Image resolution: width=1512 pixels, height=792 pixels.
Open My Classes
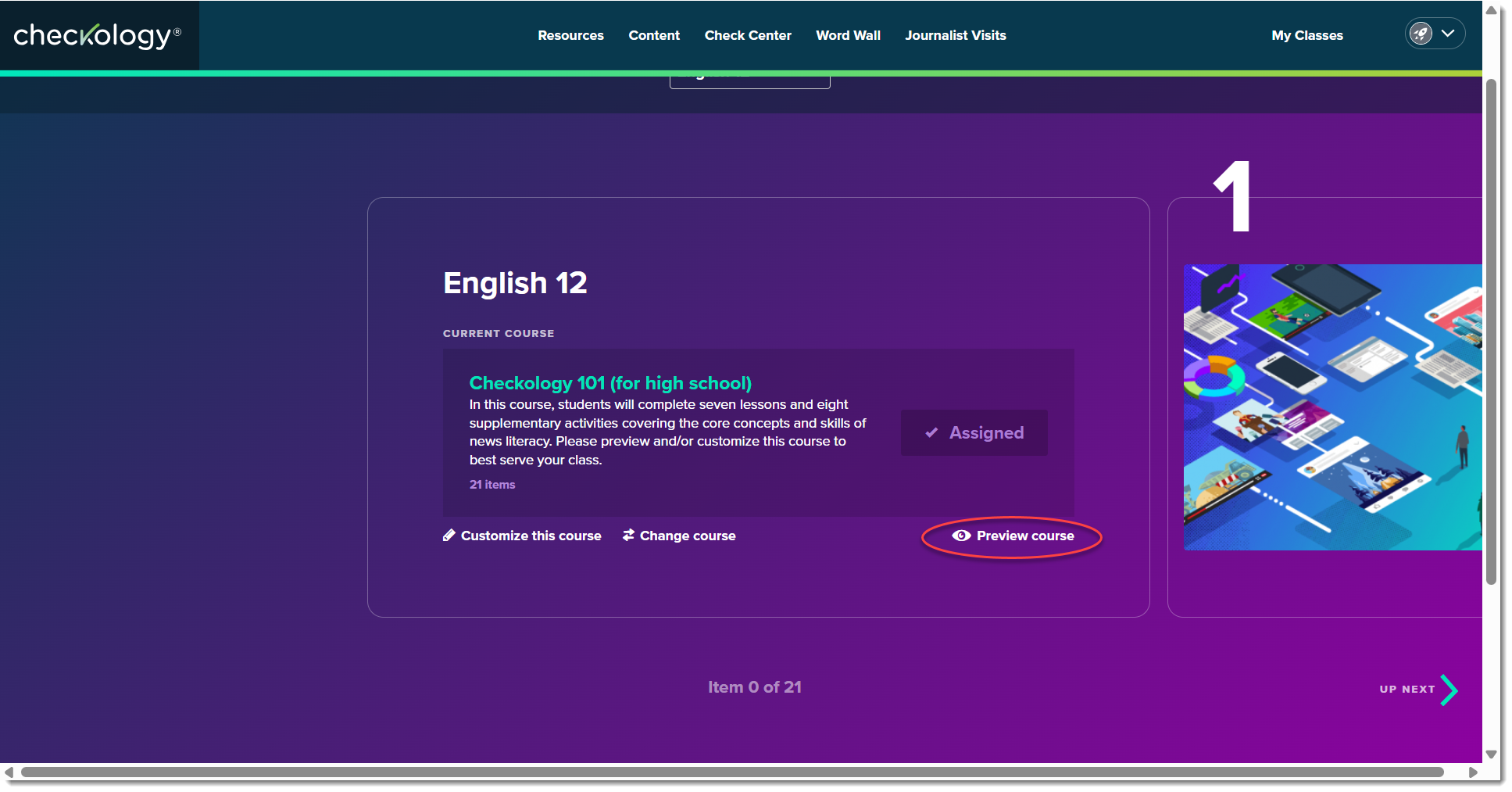(x=1306, y=35)
